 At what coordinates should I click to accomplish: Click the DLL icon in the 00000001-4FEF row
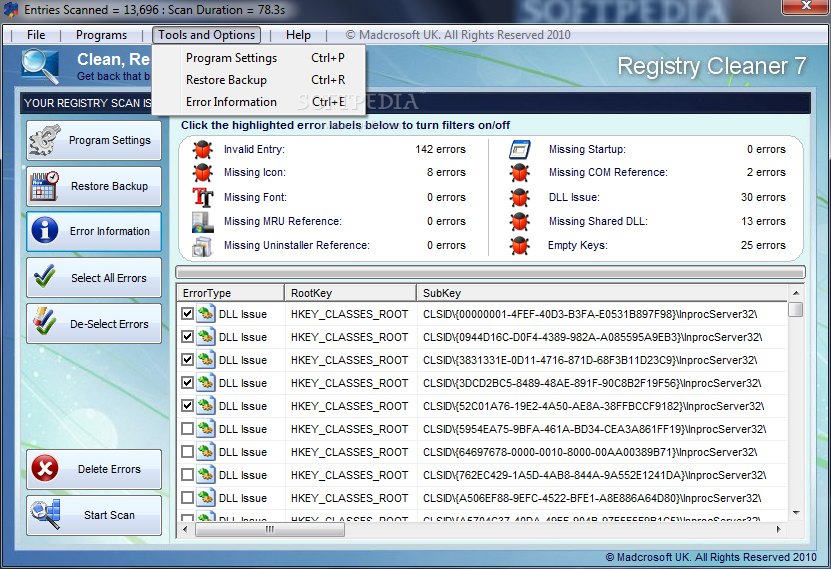coord(206,314)
